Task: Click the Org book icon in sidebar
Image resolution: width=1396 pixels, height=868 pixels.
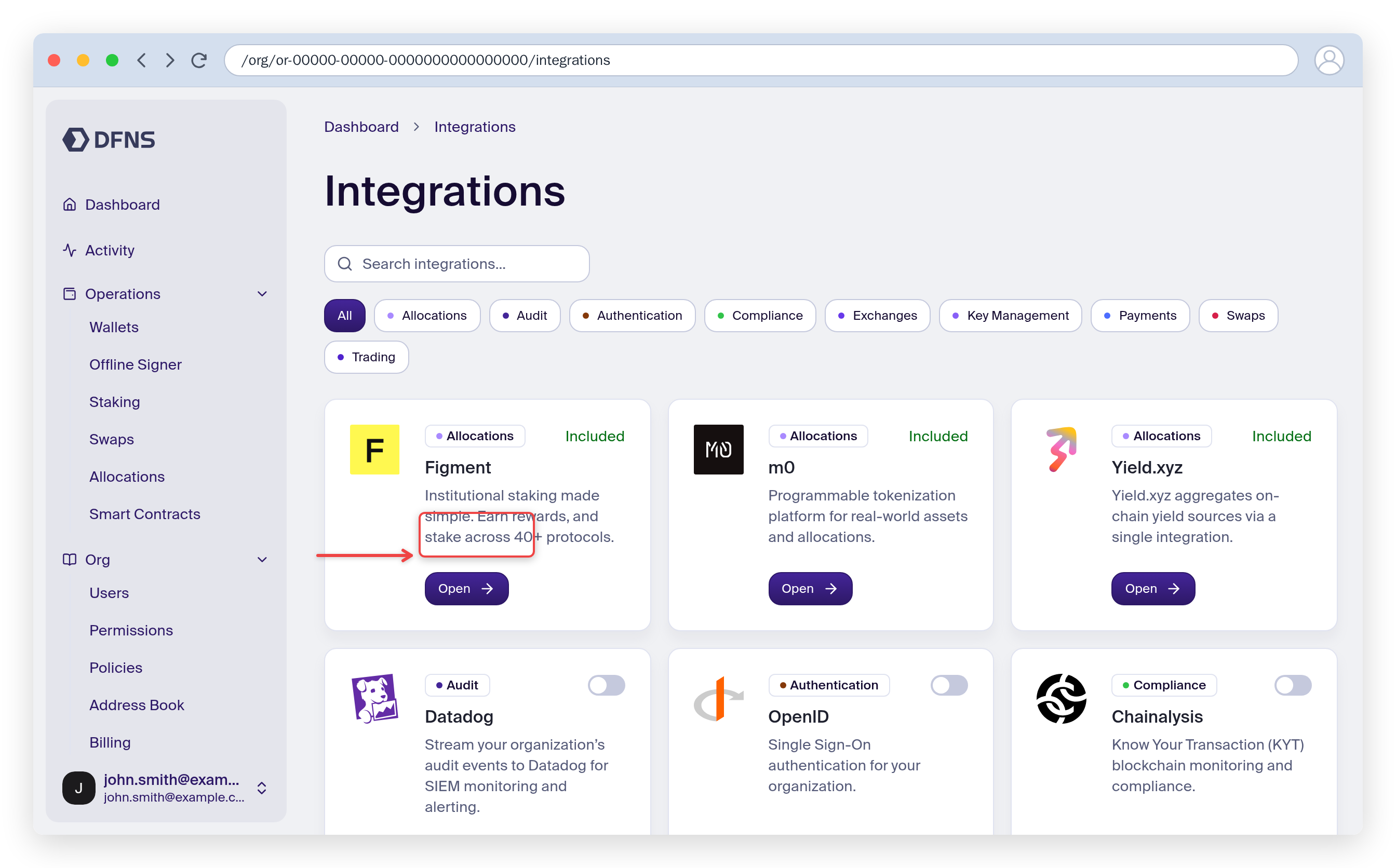Action: 70,559
